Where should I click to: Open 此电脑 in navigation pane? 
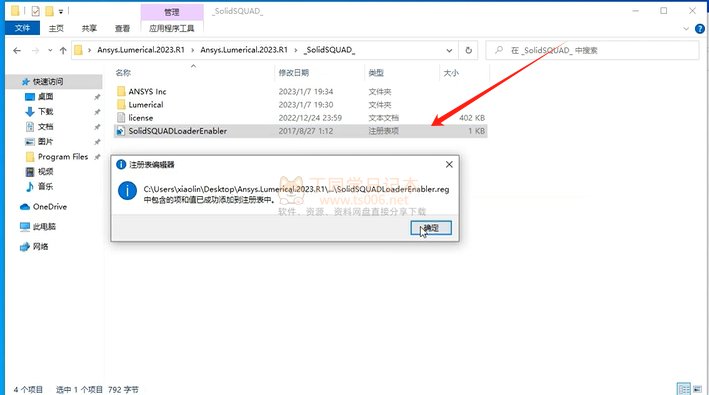44,226
